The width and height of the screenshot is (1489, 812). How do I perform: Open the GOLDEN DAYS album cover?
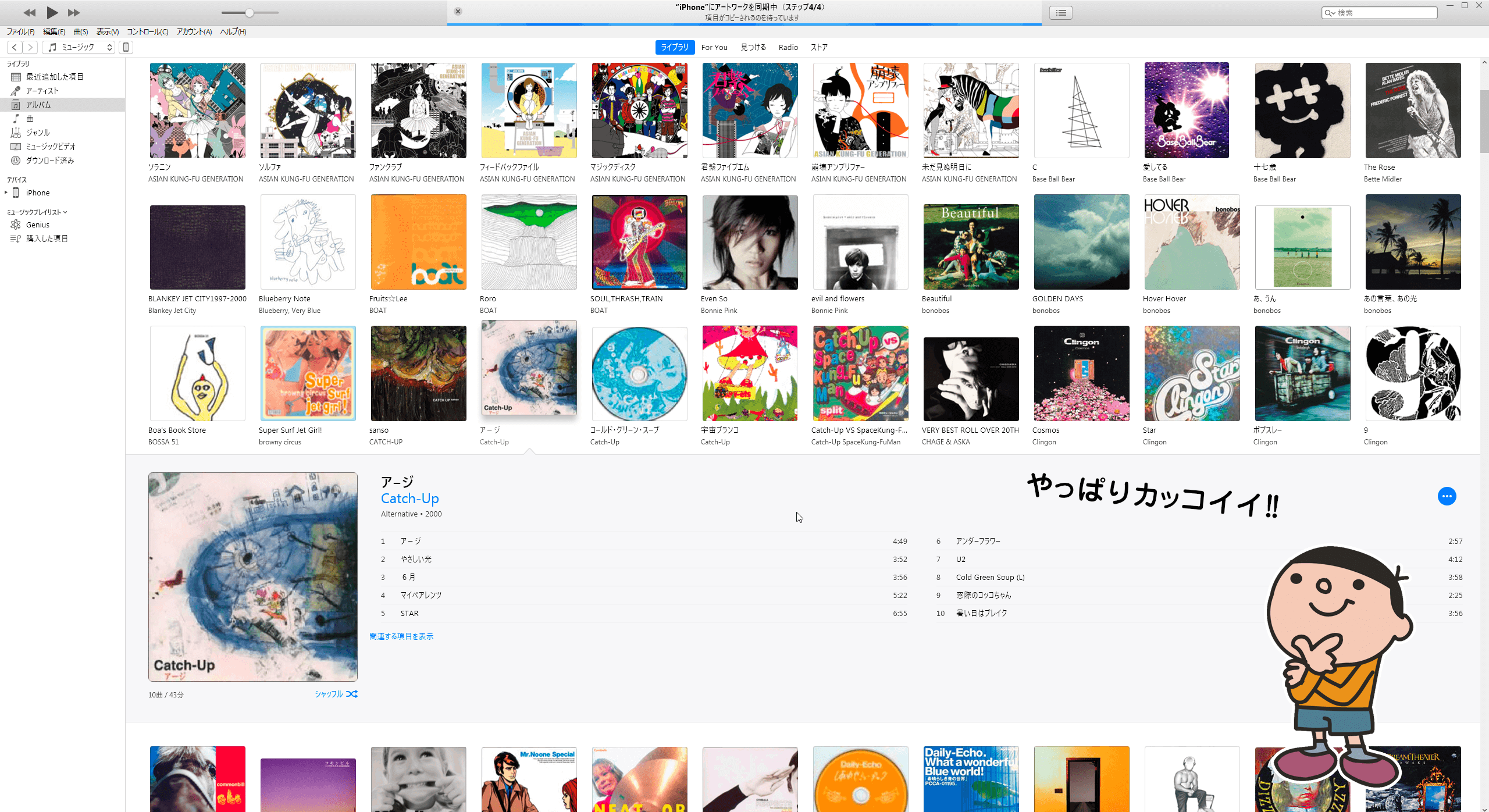(x=1082, y=242)
